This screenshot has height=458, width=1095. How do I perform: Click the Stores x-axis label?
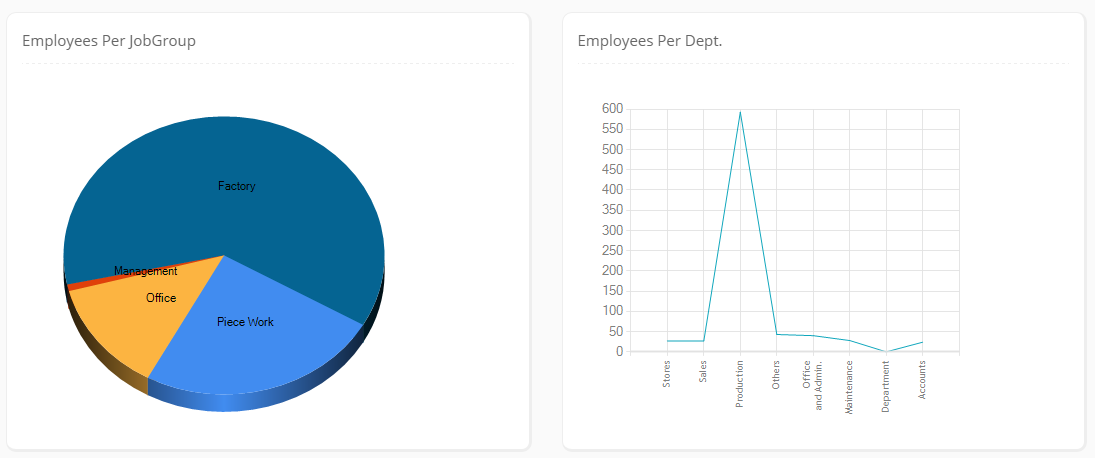(x=667, y=375)
